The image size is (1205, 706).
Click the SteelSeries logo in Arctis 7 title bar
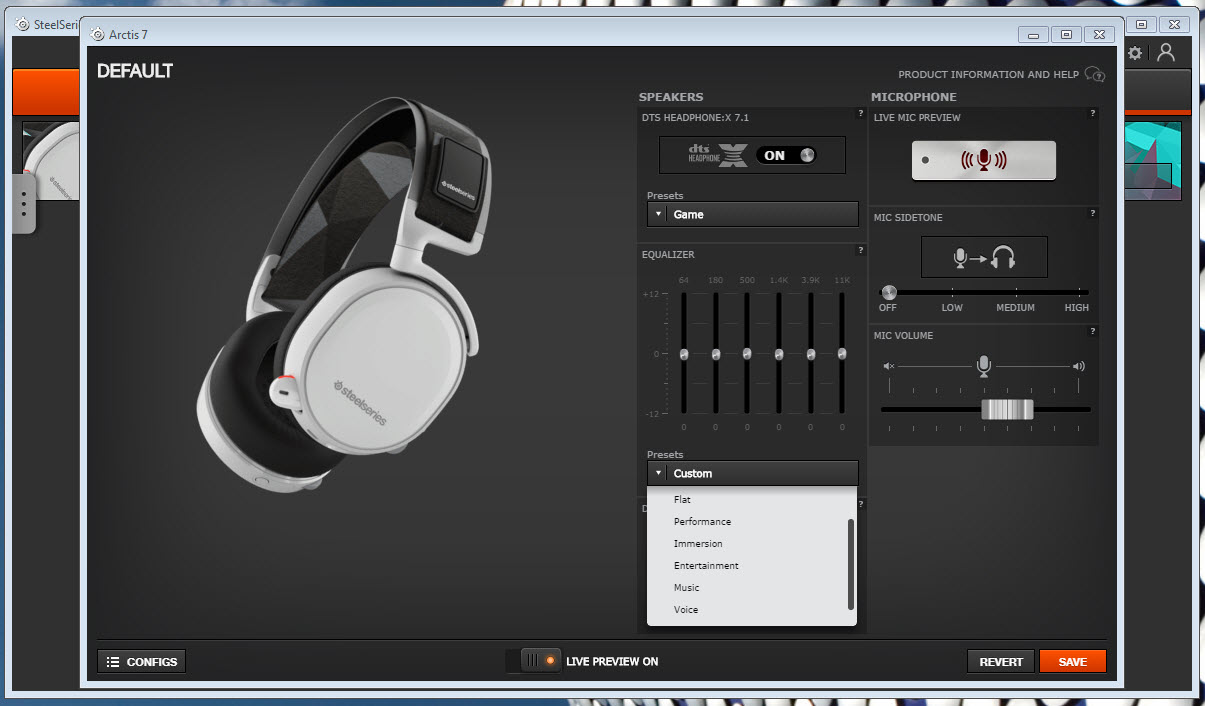(x=98, y=34)
